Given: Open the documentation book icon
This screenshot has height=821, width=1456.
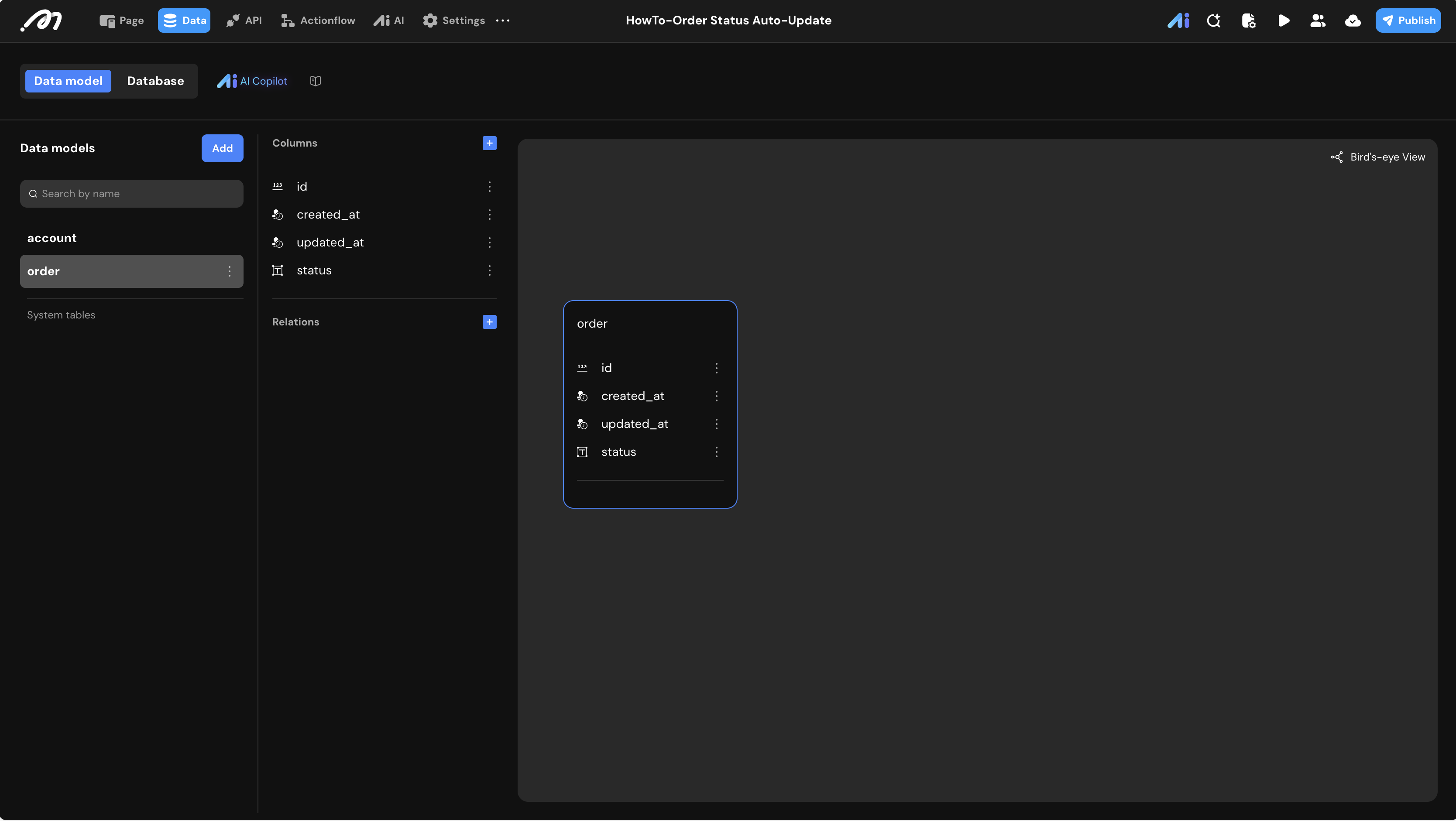Looking at the screenshot, I should point(316,81).
